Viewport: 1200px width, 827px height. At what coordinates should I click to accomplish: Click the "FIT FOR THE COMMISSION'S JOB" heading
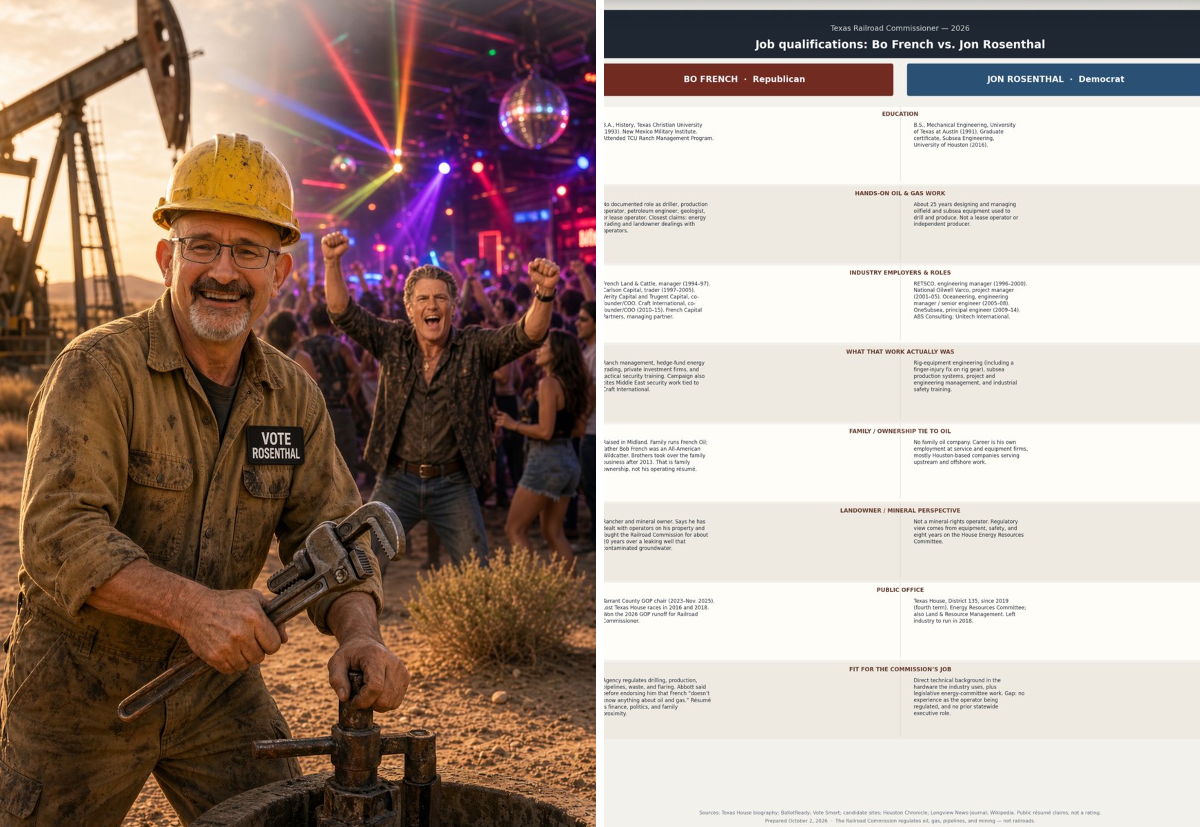point(900,669)
